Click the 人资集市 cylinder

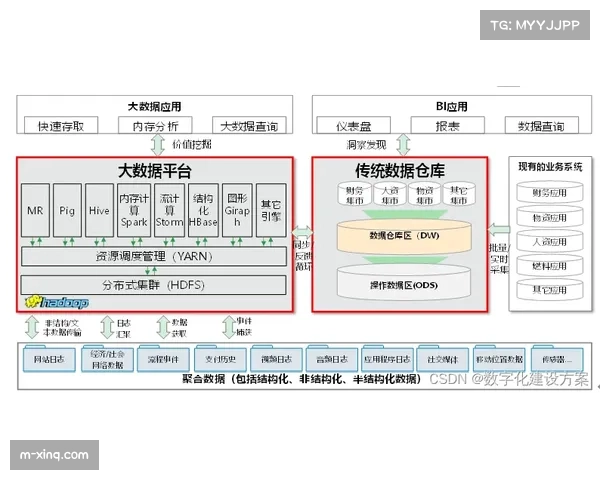click(390, 194)
